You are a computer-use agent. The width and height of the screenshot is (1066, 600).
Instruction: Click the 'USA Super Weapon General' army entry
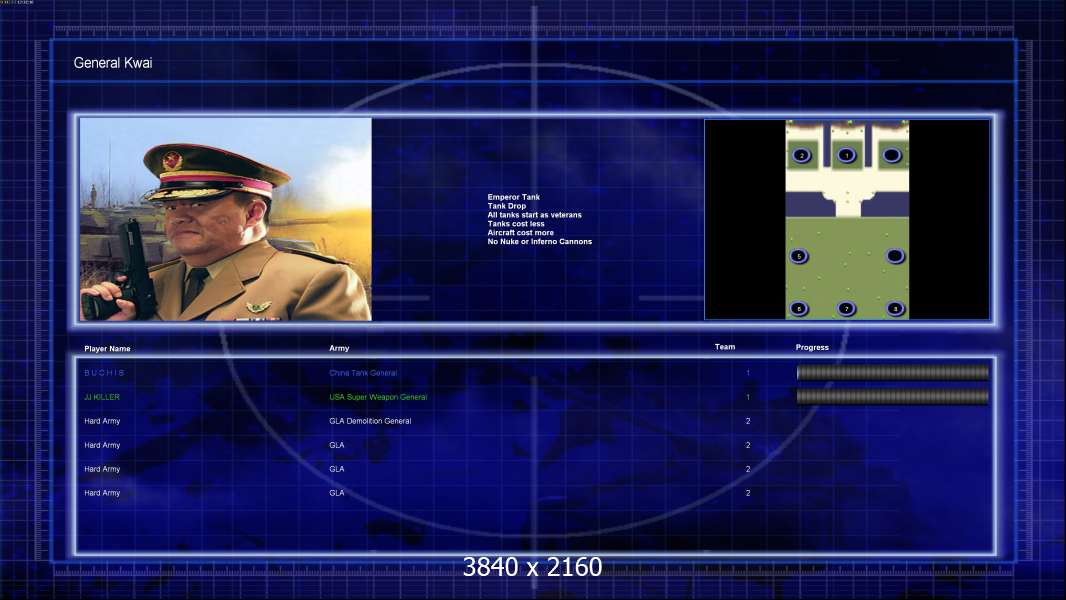pos(378,397)
